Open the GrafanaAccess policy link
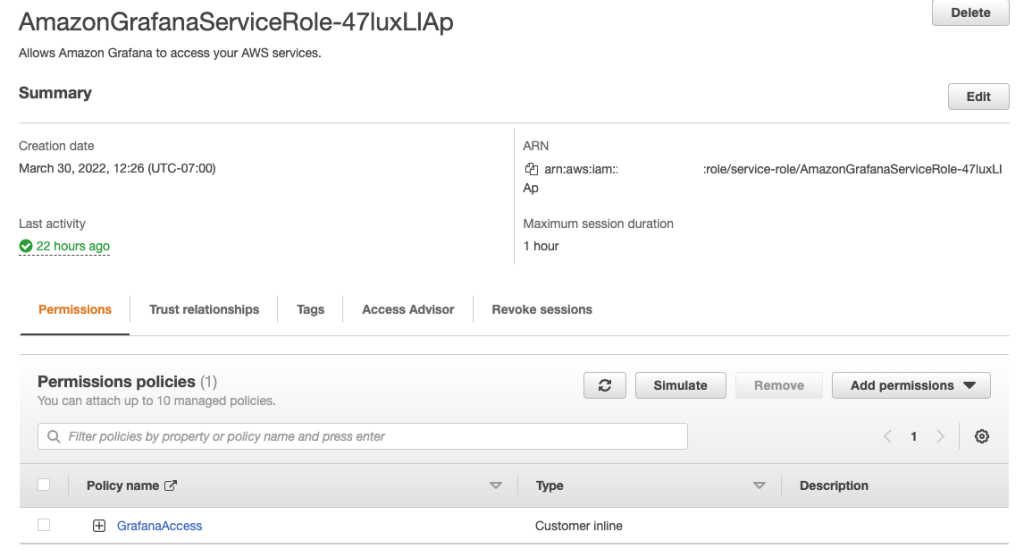This screenshot has height=557, width=1024. [159, 526]
